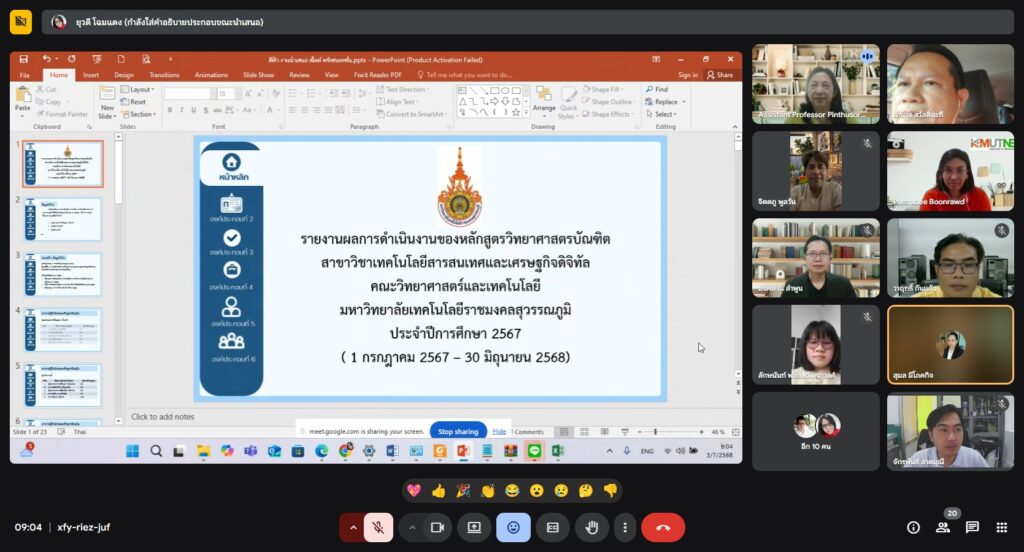Open the meeting chat panel
Screen dimensions: 1024x552
tap(972, 527)
